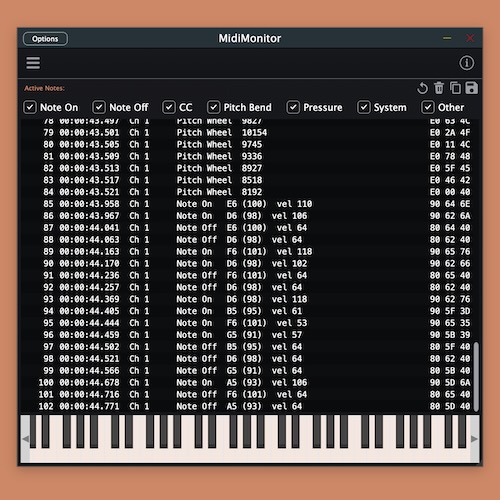Open the Options button
Image resolution: width=500 pixels, height=500 pixels.
[x=45, y=39]
